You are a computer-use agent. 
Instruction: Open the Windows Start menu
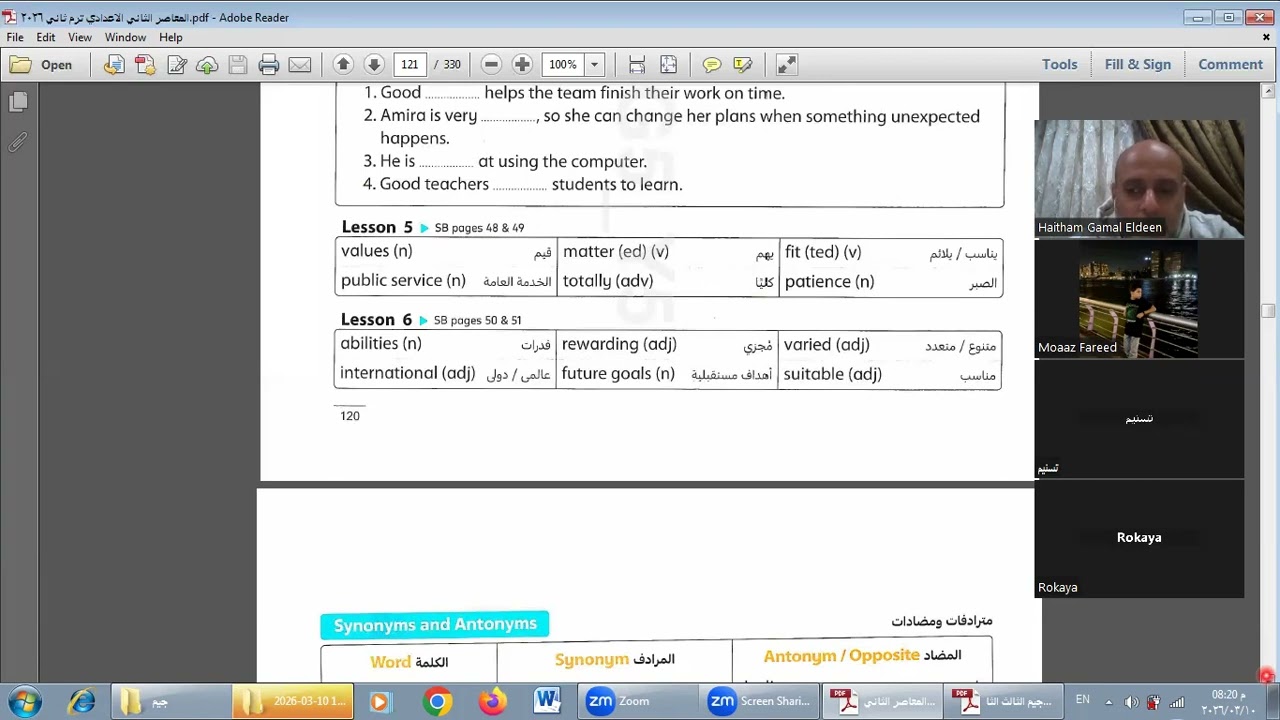25,702
